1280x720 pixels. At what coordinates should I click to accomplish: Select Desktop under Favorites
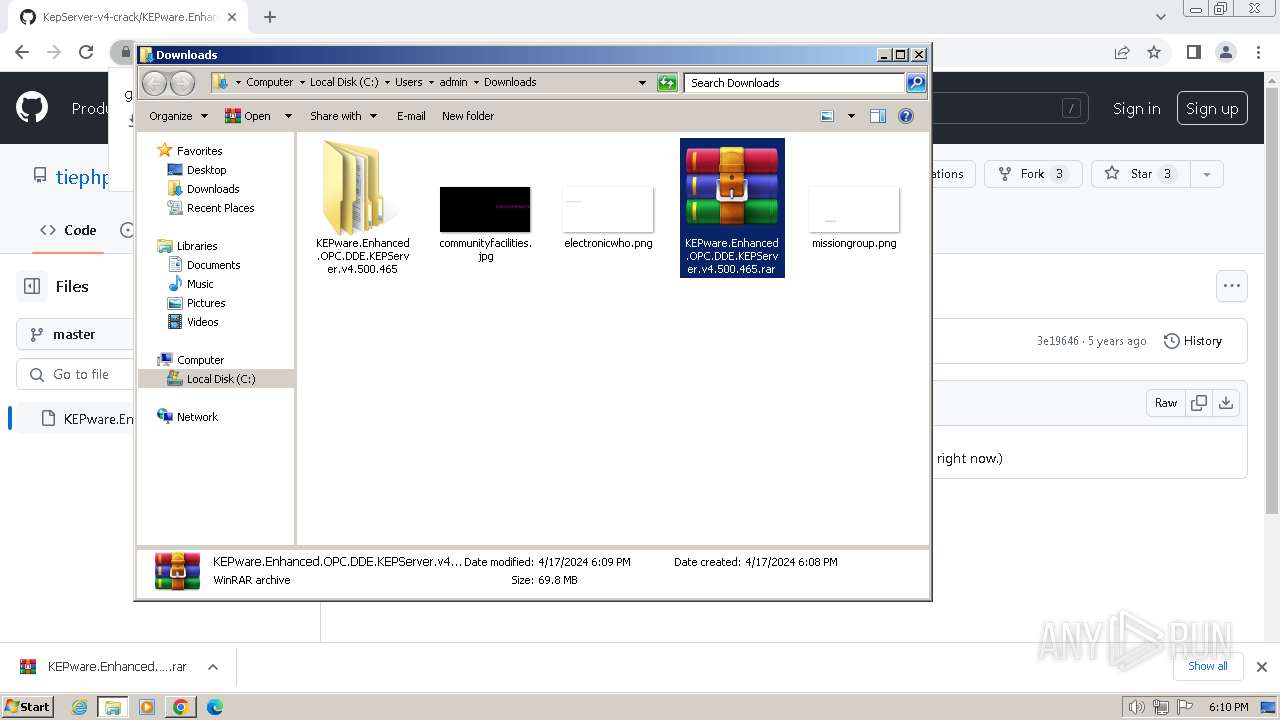point(206,170)
